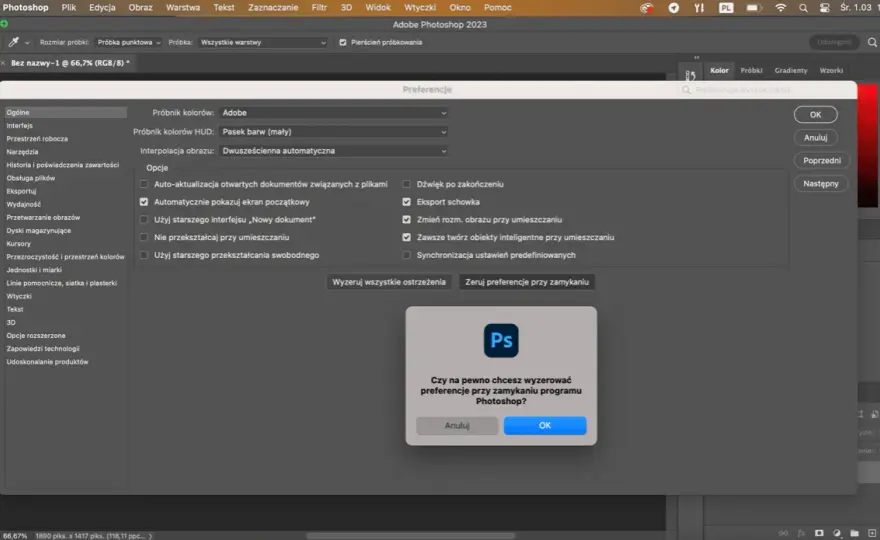Image resolution: width=880 pixels, height=540 pixels.
Task: Click Zeruj preferencje przy zamykaniu button
Action: coord(527,282)
